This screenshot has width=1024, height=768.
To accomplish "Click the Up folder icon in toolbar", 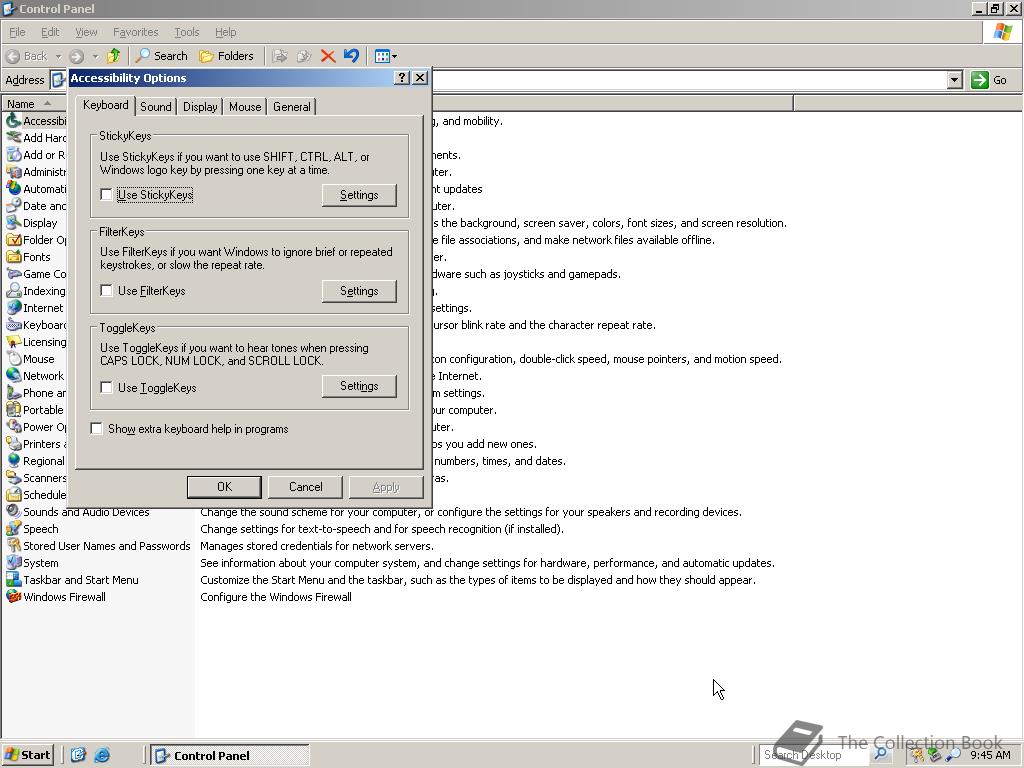I will tap(114, 56).
